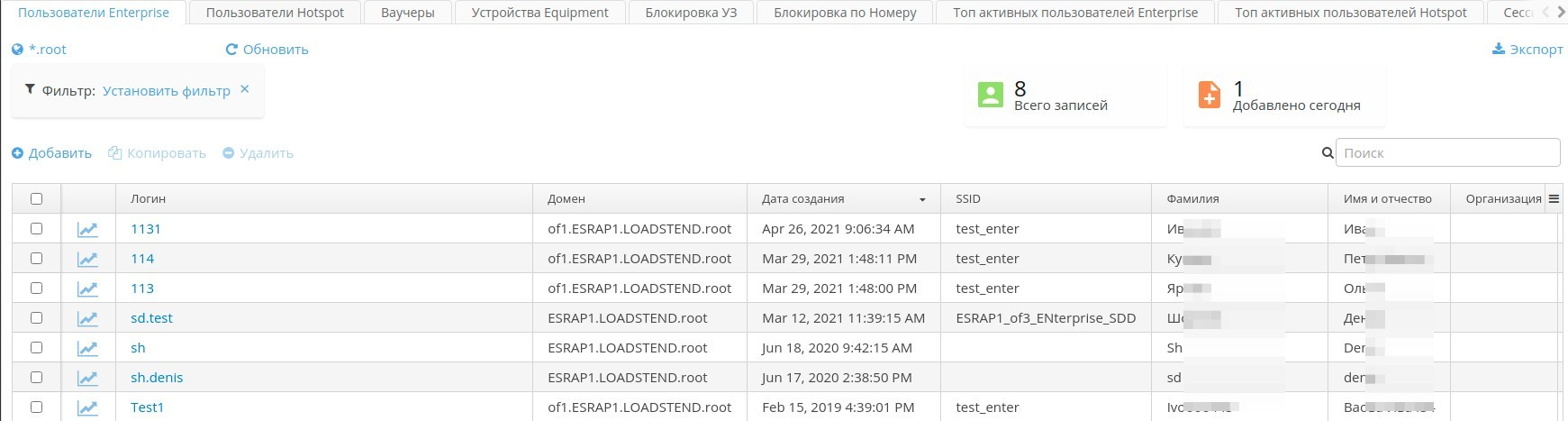Select the checkbox for user sh.denis
1568x421 pixels.
[x=37, y=378]
